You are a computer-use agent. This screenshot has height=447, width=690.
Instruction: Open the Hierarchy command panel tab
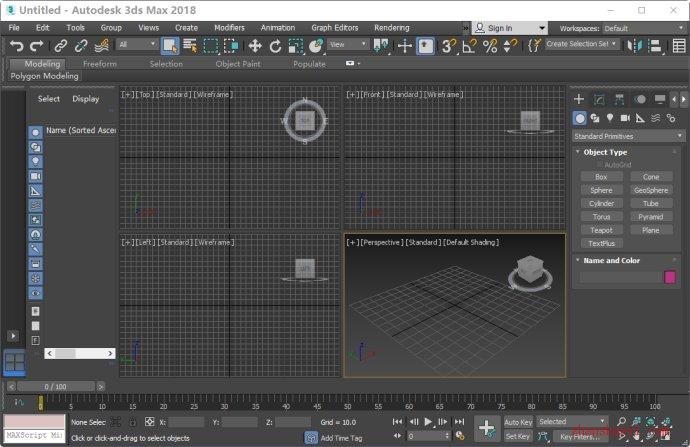(620, 99)
